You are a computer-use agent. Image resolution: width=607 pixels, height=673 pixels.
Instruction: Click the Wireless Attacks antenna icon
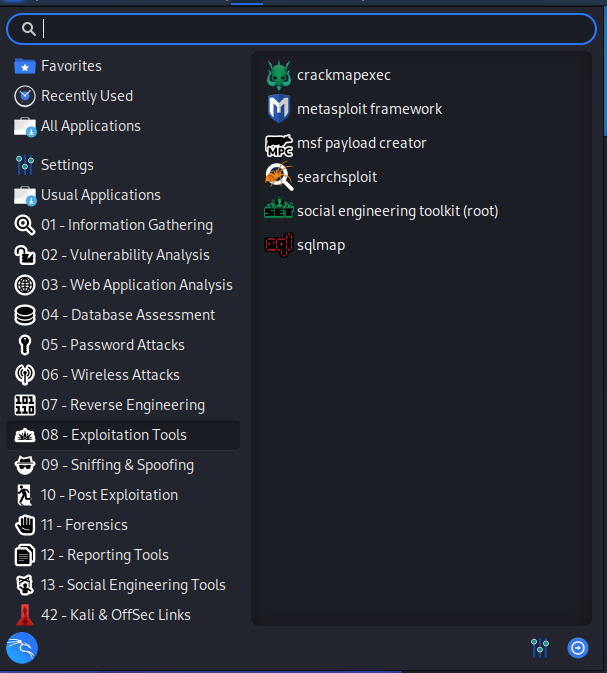tap(25, 375)
